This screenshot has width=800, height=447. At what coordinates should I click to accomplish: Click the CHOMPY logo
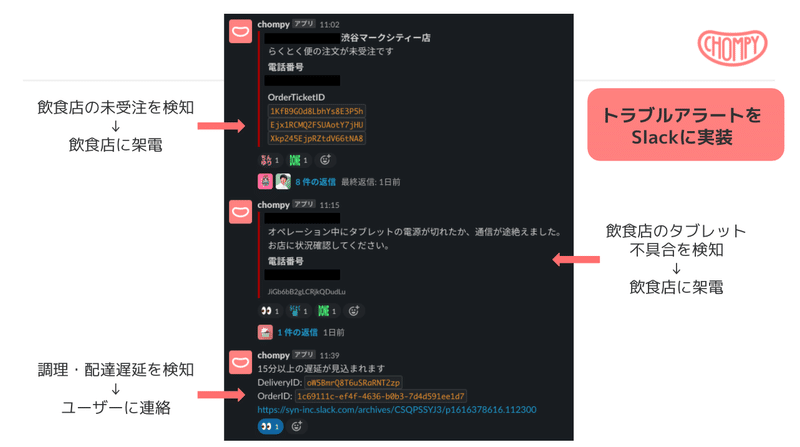732,47
